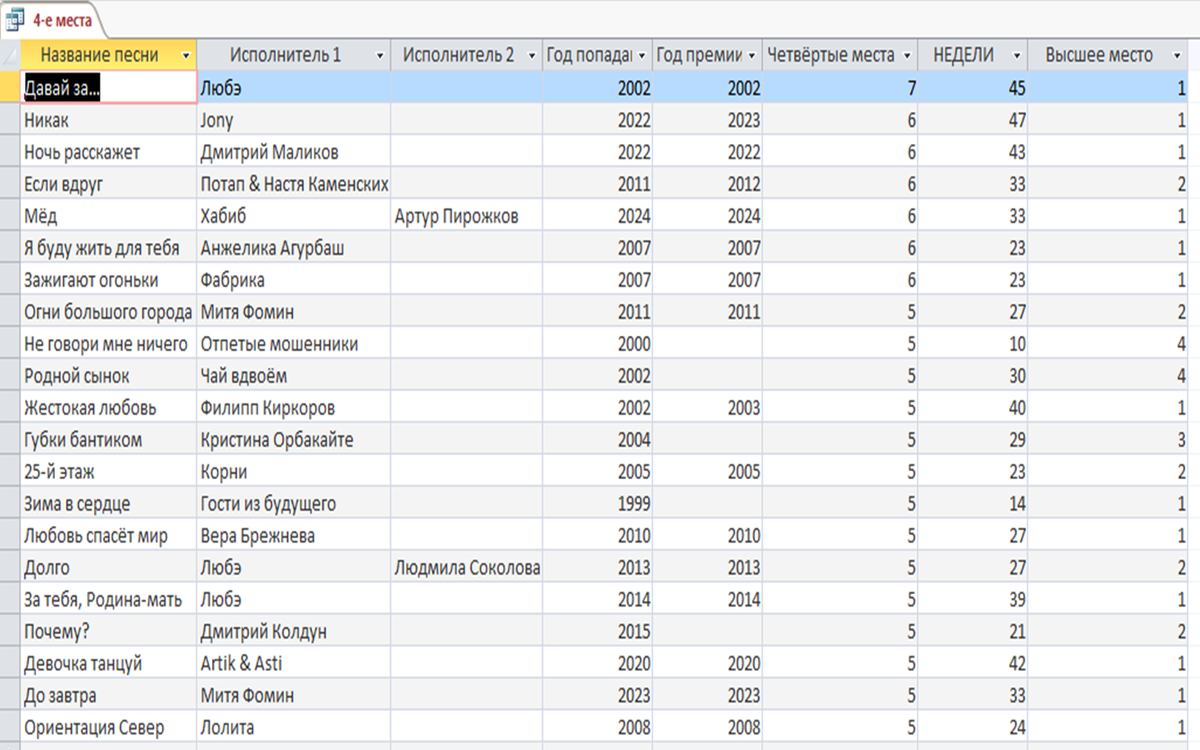
Task: Click the cell До завтра
Action: coord(108,696)
